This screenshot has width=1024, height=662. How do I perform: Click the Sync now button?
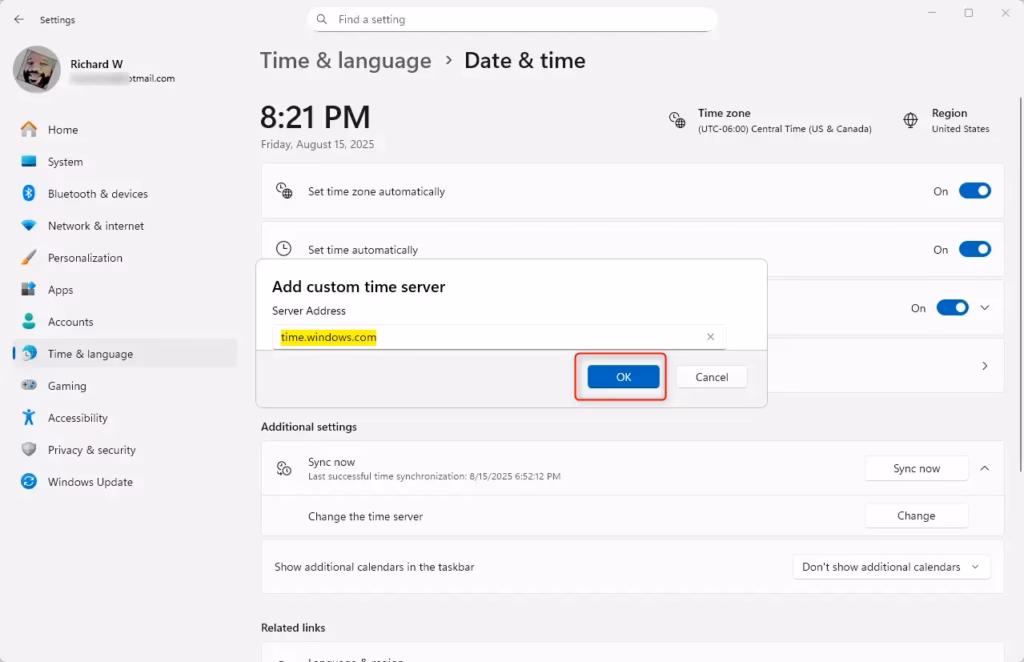[916, 468]
